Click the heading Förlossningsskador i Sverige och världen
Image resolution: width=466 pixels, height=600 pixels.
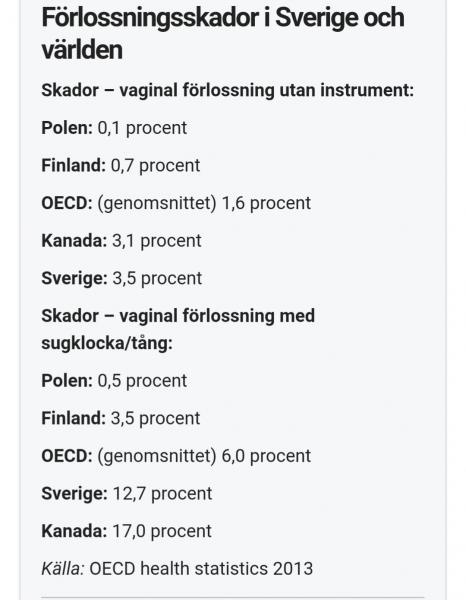tap(223, 34)
